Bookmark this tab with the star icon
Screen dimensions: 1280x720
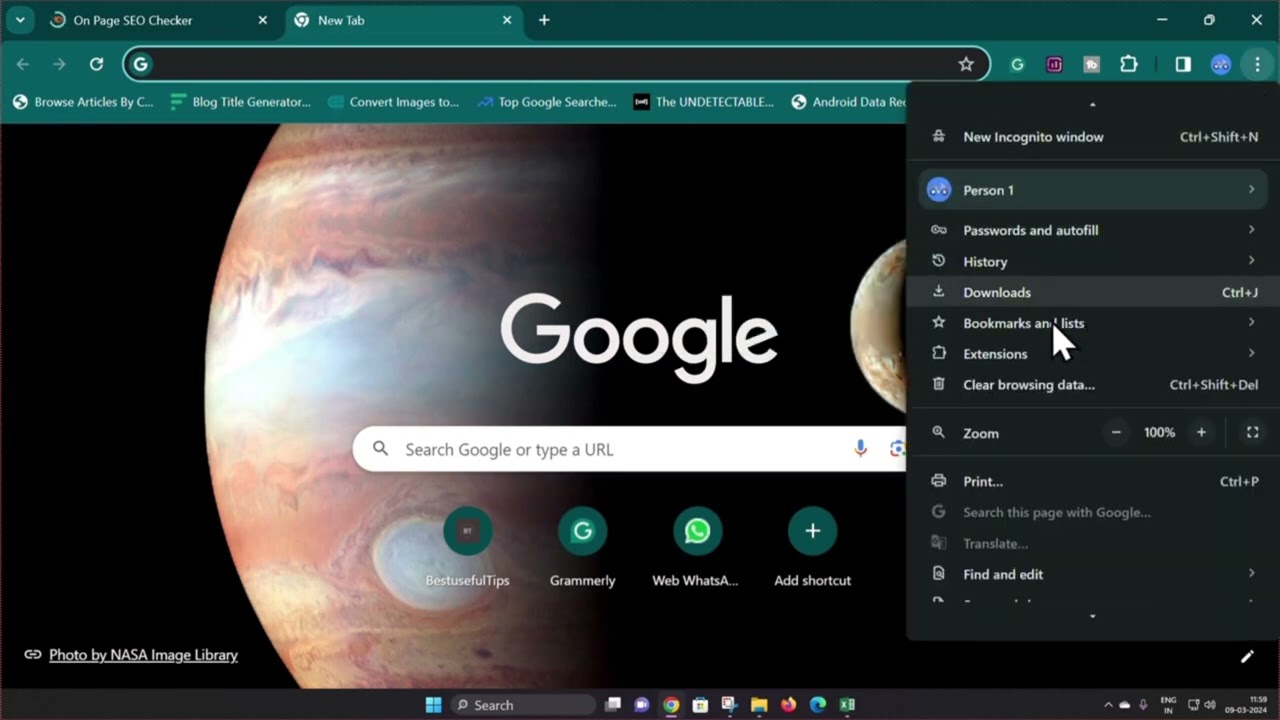point(966,64)
